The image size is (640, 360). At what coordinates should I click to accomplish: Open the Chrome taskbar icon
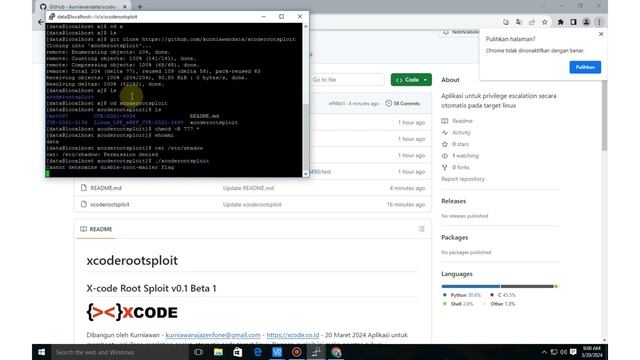[336, 352]
